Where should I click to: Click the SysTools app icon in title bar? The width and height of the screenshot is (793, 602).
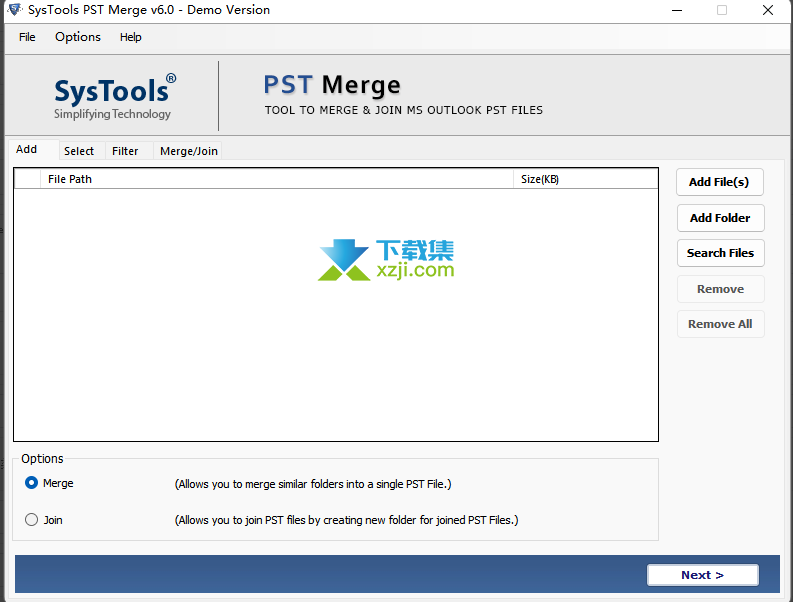click(x=15, y=9)
